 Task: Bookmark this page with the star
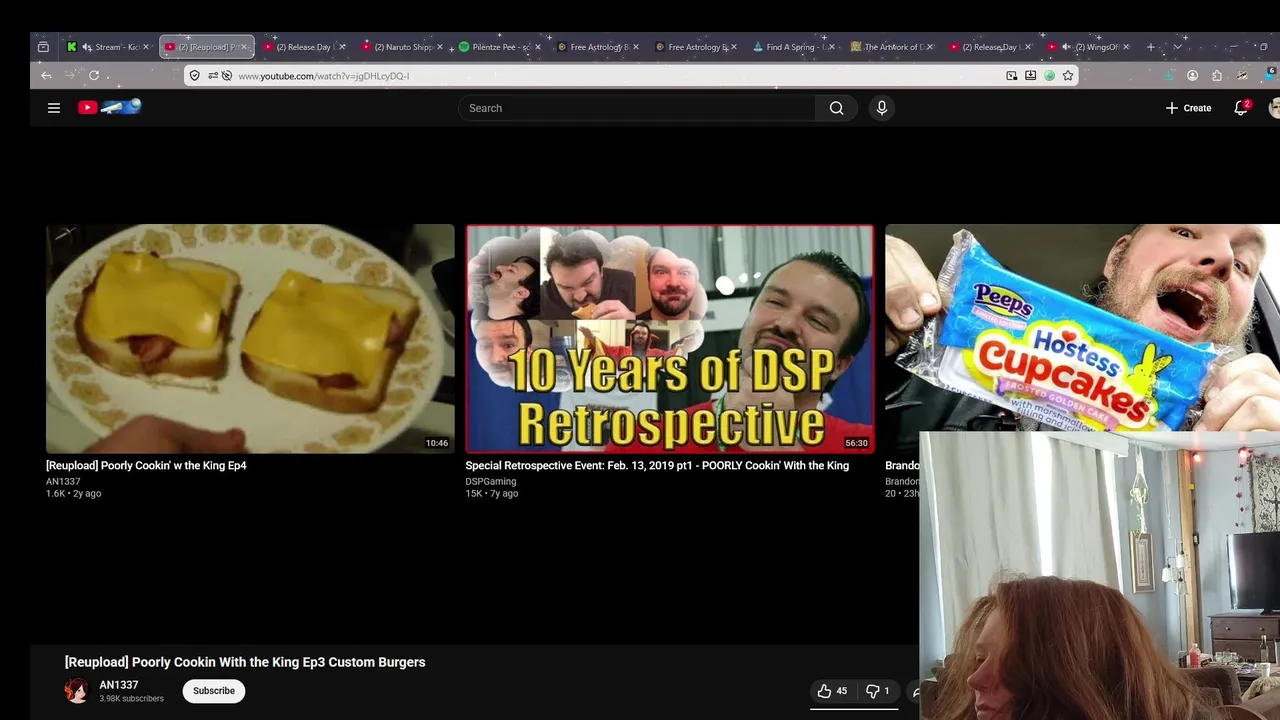tap(1068, 75)
